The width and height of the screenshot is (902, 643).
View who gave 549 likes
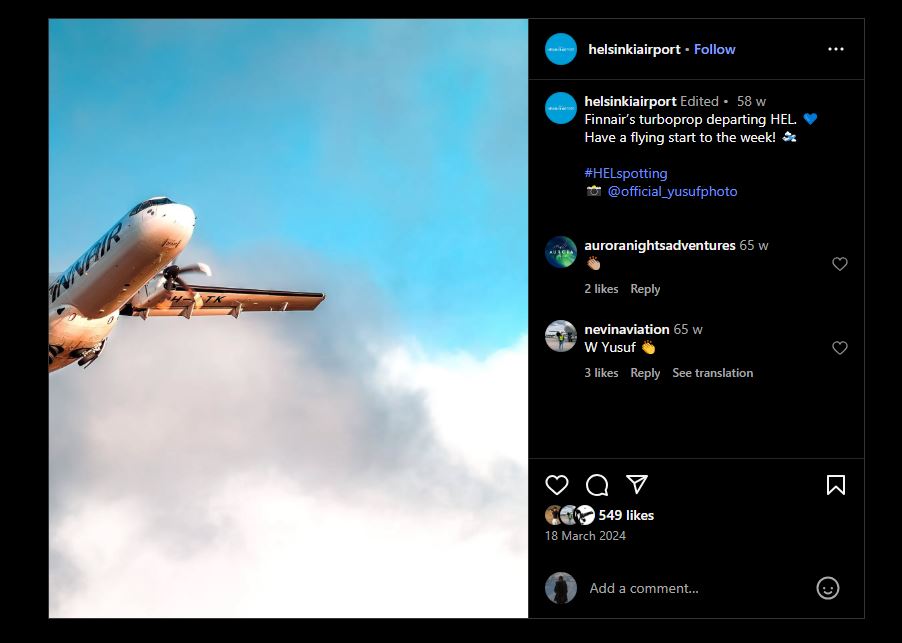(626, 515)
